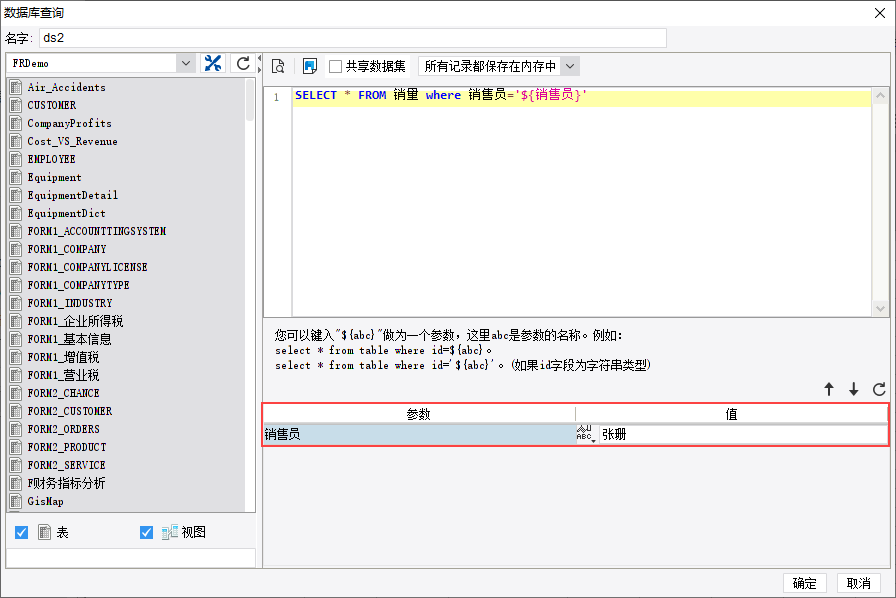Click the 取消 button

coord(858,583)
